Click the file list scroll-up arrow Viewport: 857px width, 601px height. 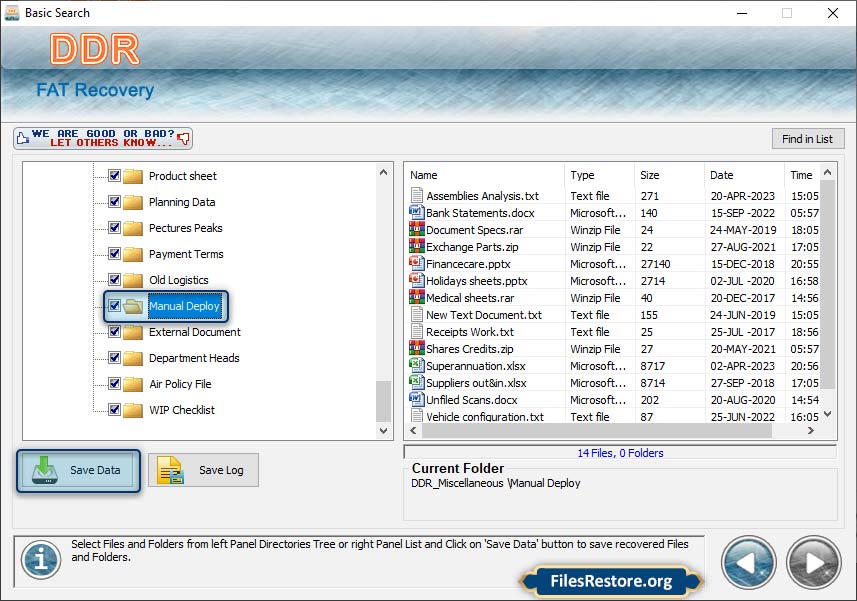click(x=827, y=172)
